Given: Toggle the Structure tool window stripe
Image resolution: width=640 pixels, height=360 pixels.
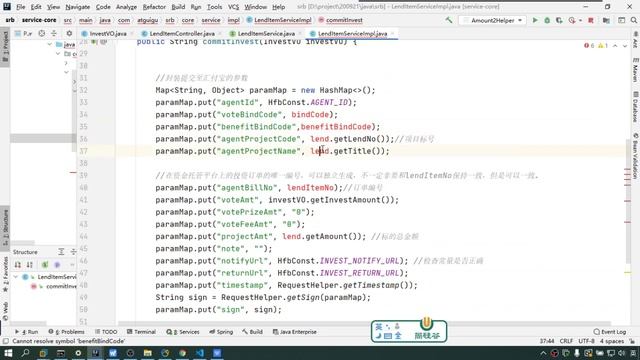Looking at the screenshot, I should click(5, 227).
